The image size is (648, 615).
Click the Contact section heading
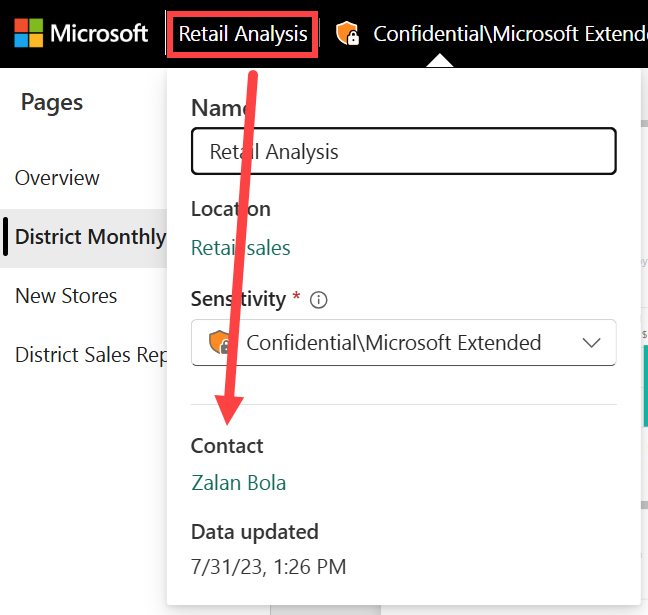(x=227, y=446)
